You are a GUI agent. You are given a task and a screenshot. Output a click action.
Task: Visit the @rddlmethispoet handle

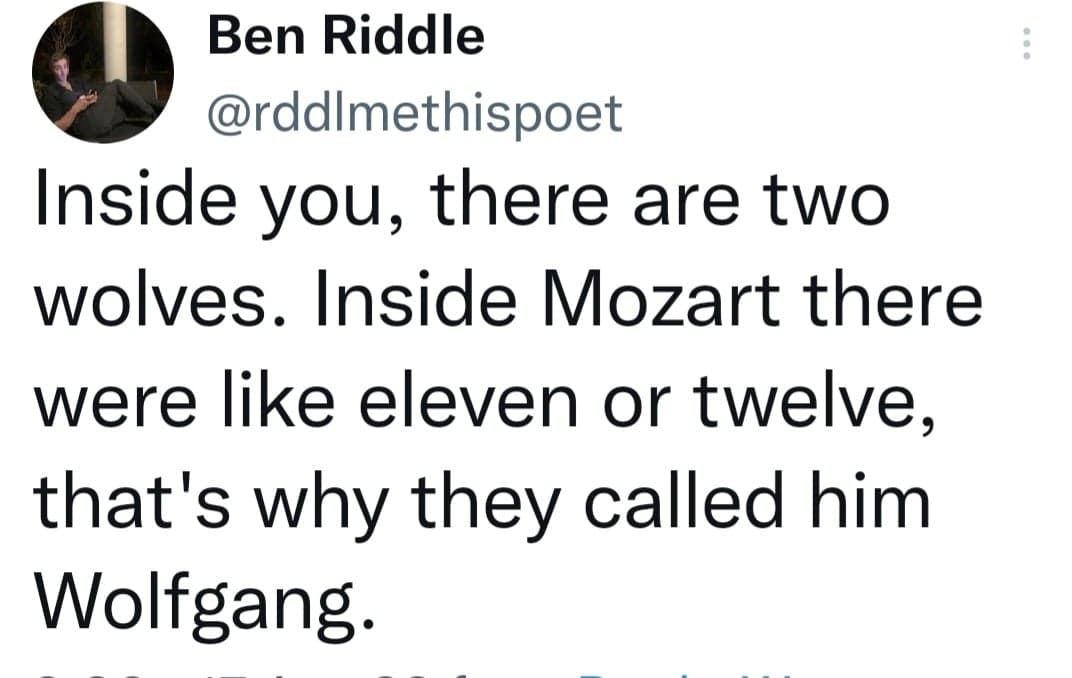coord(414,113)
